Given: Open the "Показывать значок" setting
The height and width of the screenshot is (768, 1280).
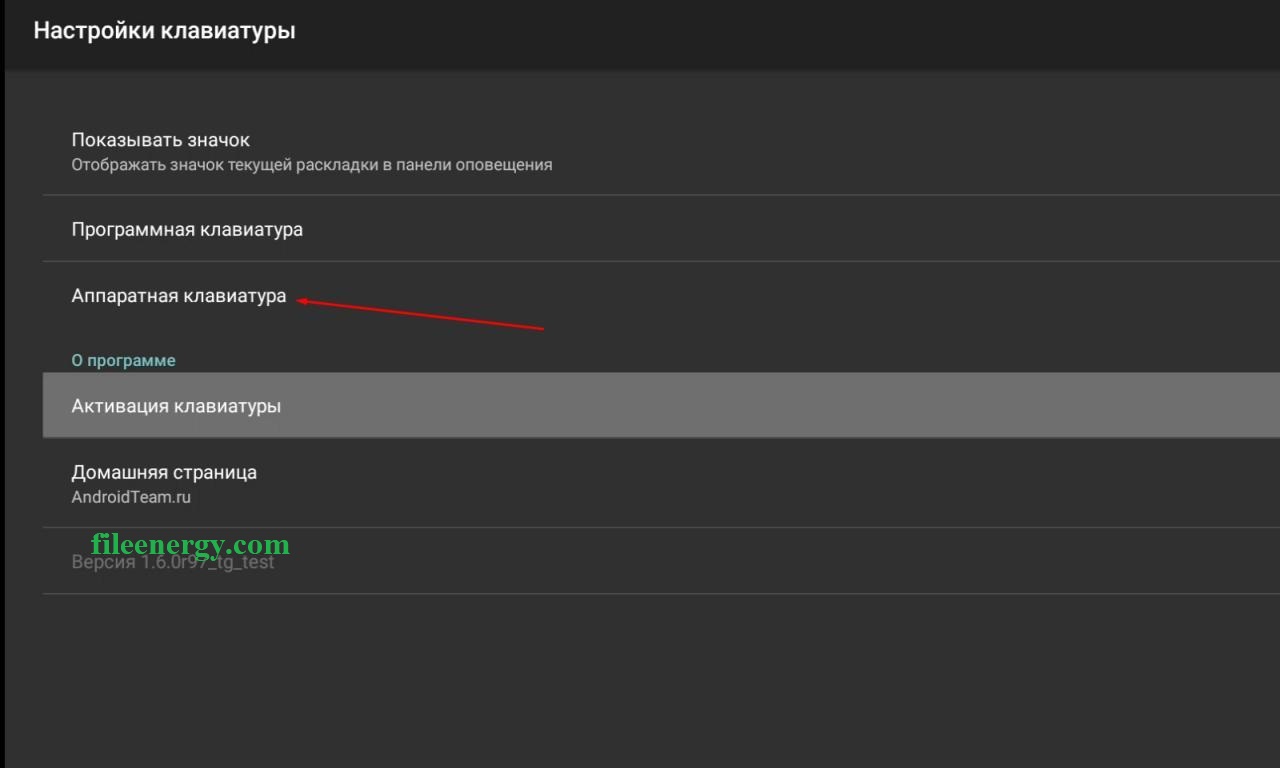Looking at the screenshot, I should (661, 151).
